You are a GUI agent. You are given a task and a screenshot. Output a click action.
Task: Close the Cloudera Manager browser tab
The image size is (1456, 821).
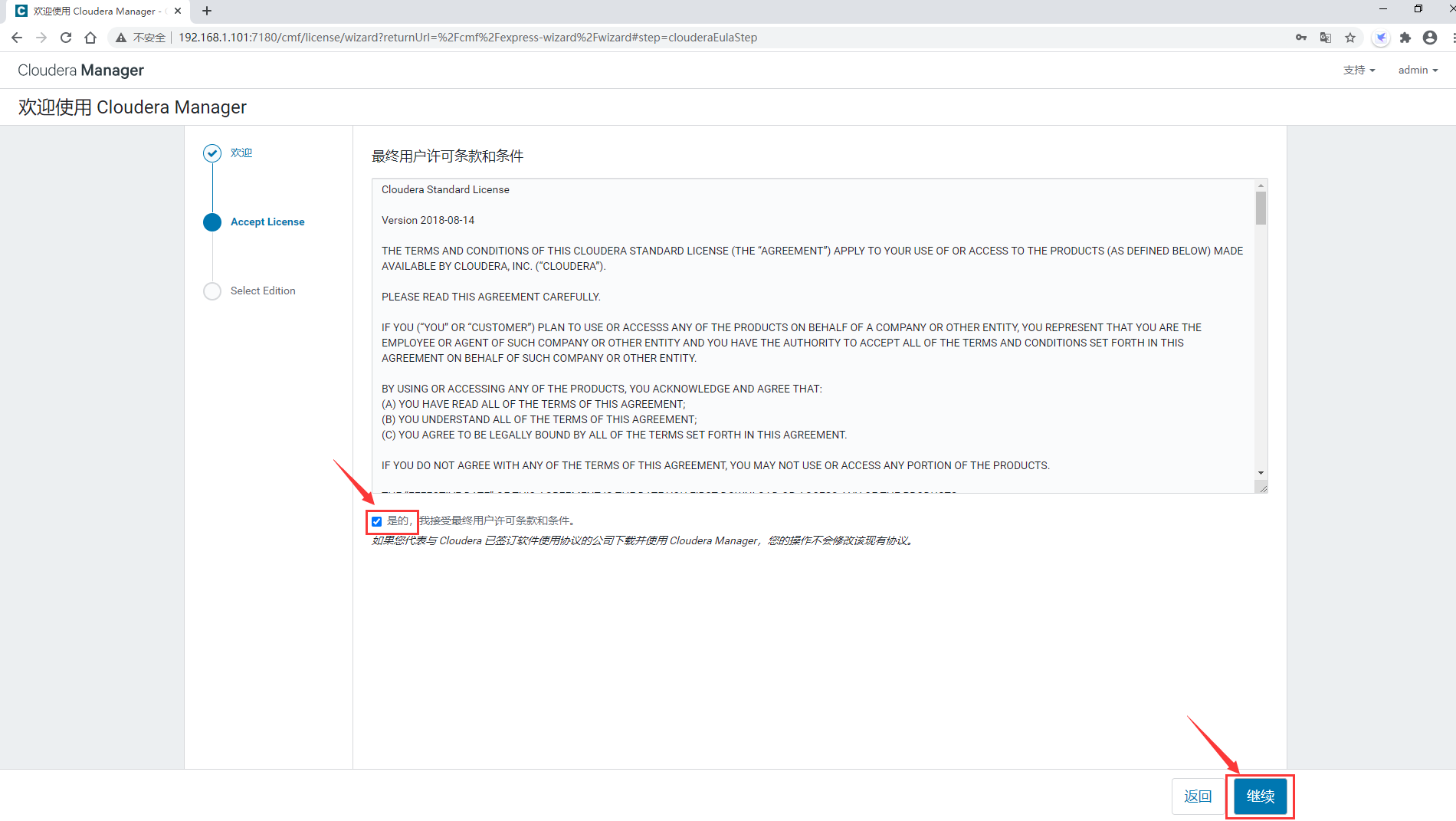click(x=178, y=11)
